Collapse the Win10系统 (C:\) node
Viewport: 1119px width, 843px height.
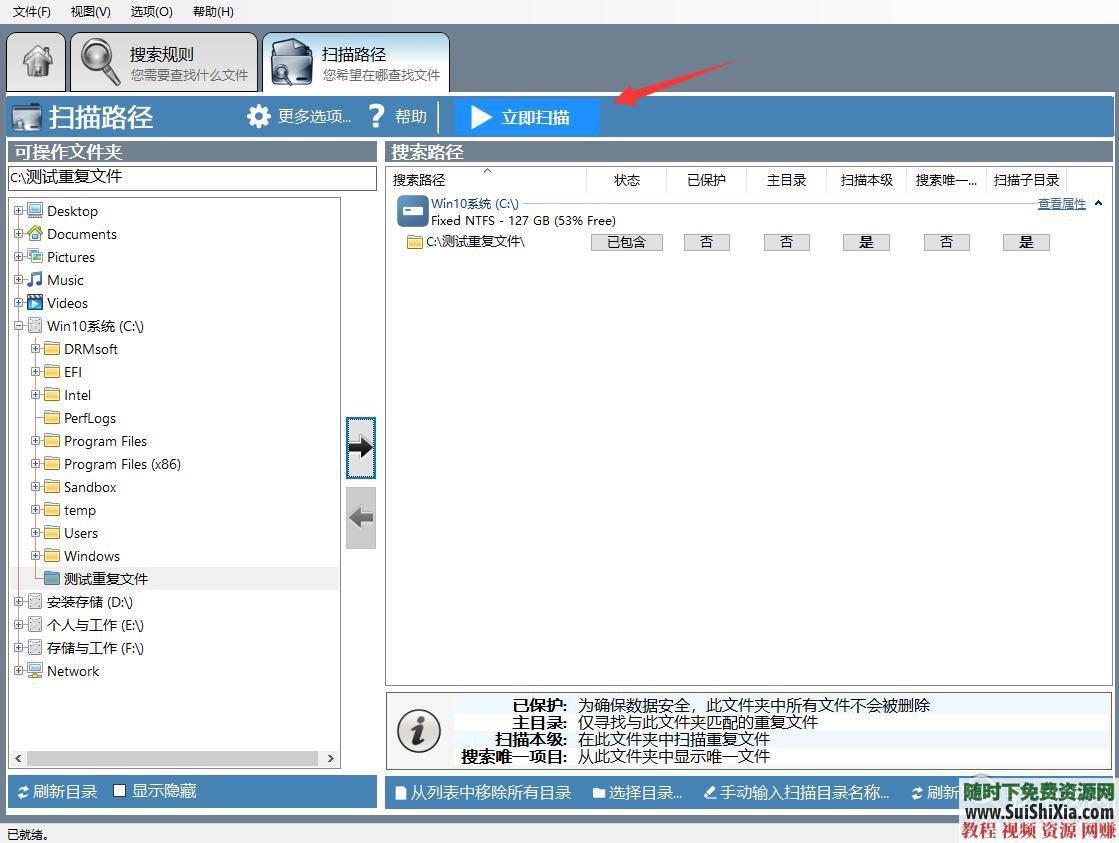point(18,326)
